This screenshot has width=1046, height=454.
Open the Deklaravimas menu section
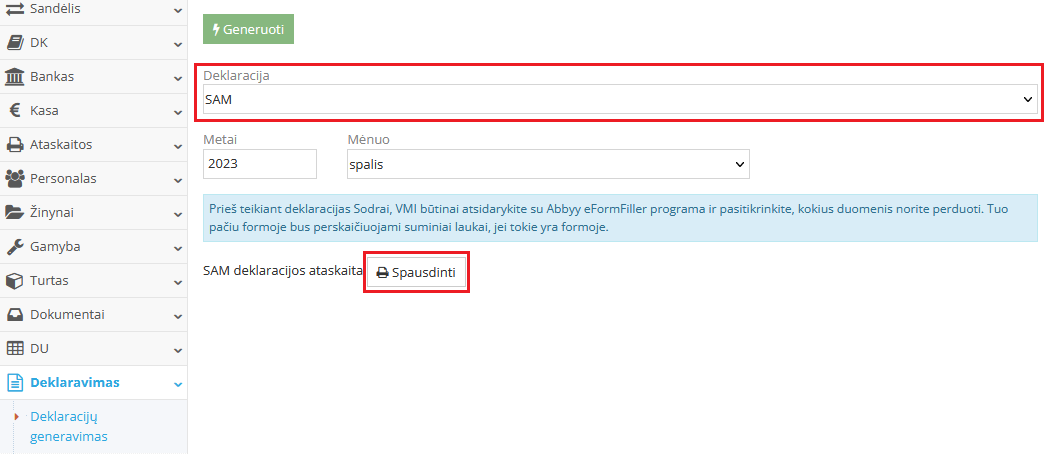point(75,382)
